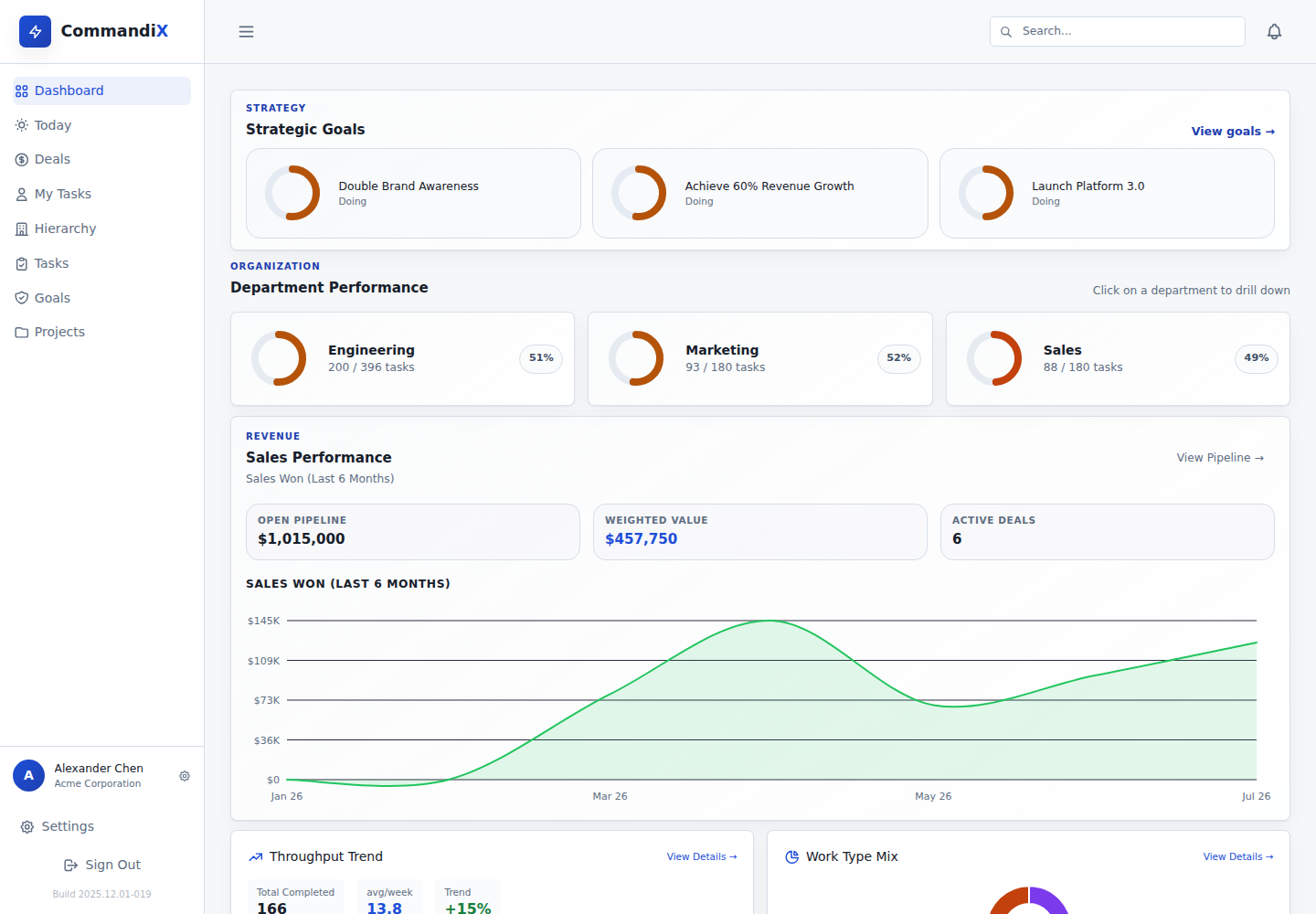Click the Alexander Chen profile name
The image size is (1316, 914).
coord(99,769)
